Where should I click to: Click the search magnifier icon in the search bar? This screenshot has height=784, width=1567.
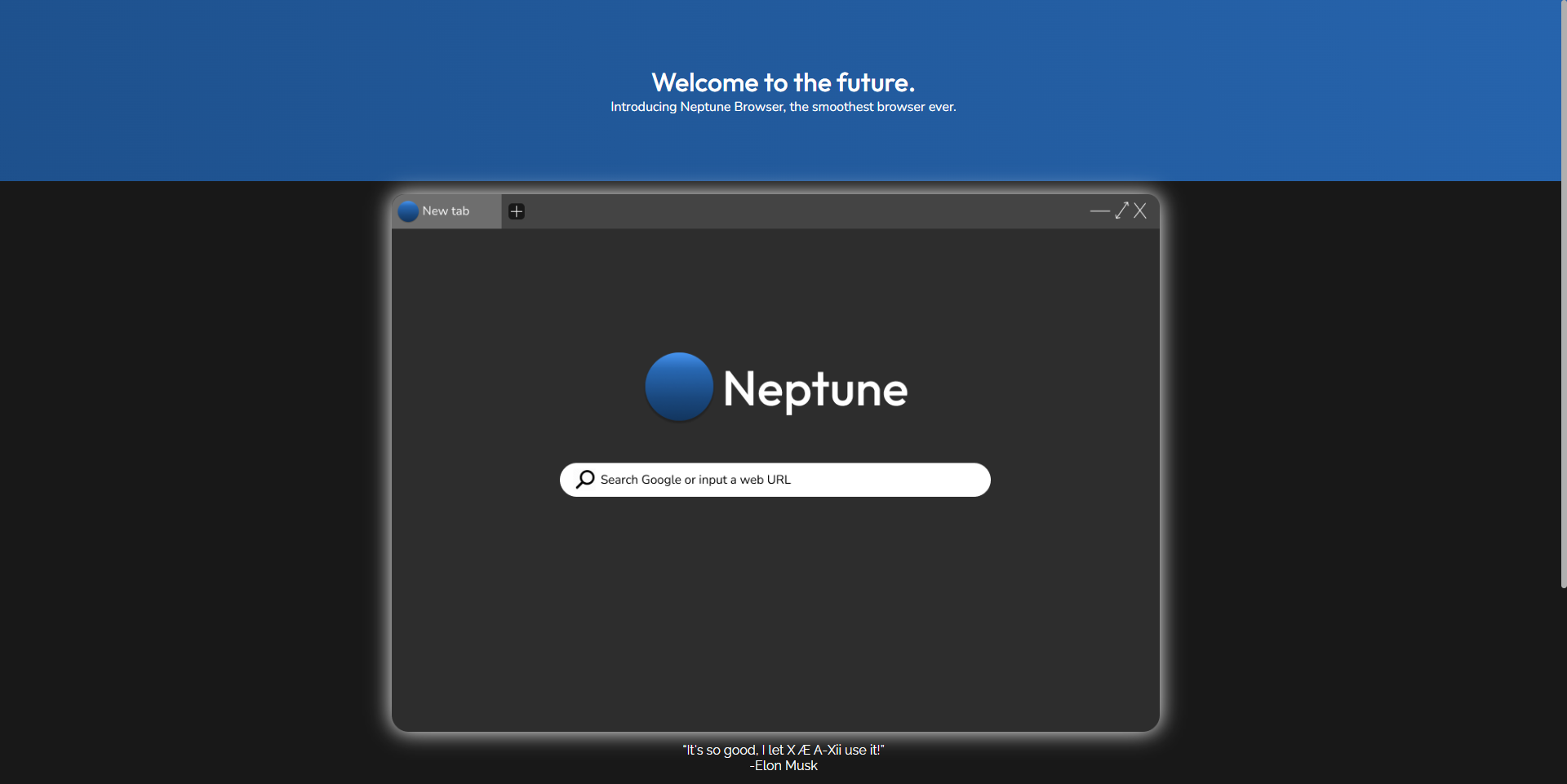pyautogui.click(x=585, y=479)
